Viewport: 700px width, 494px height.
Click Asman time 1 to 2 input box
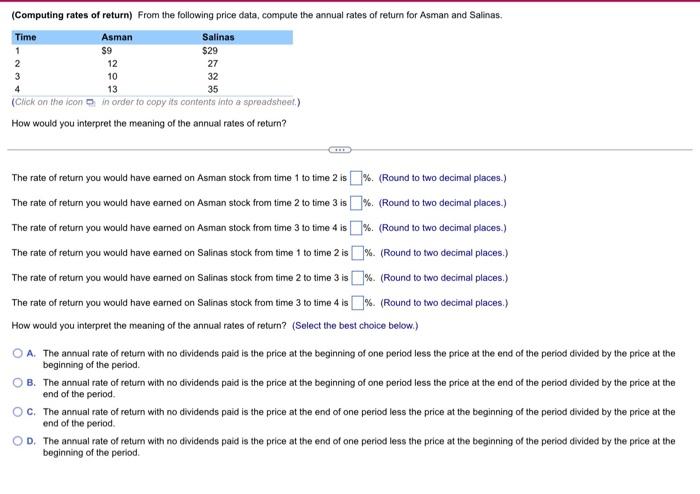tap(356, 178)
